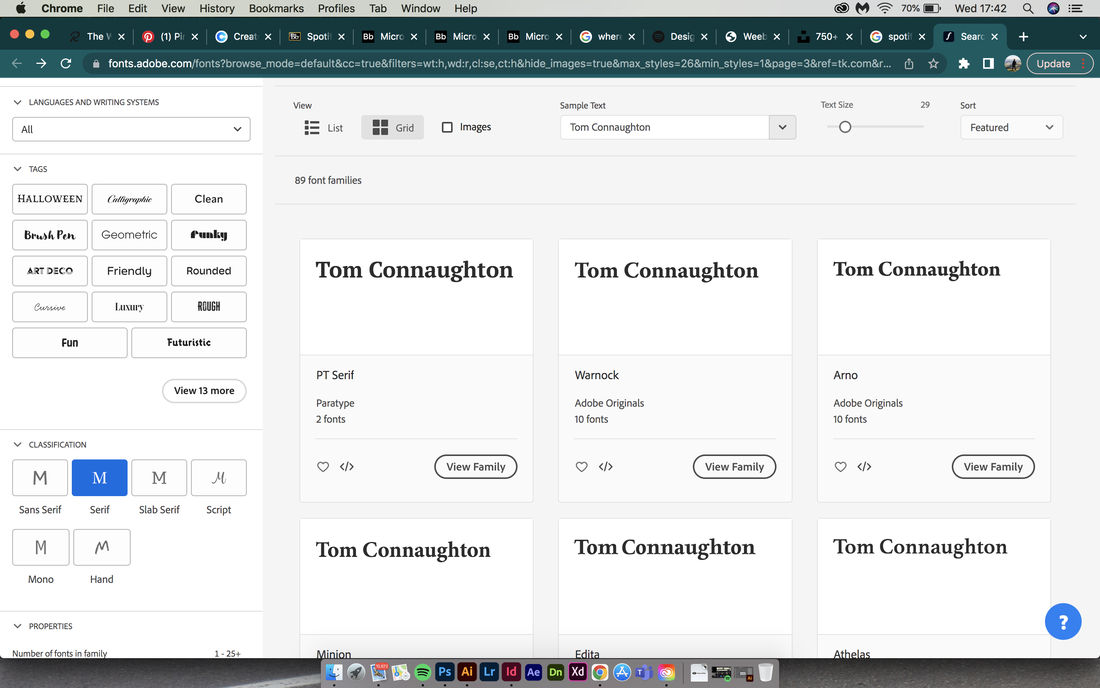The height and width of the screenshot is (688, 1100).
Task: Click the address bar URL
Action: click(x=499, y=63)
